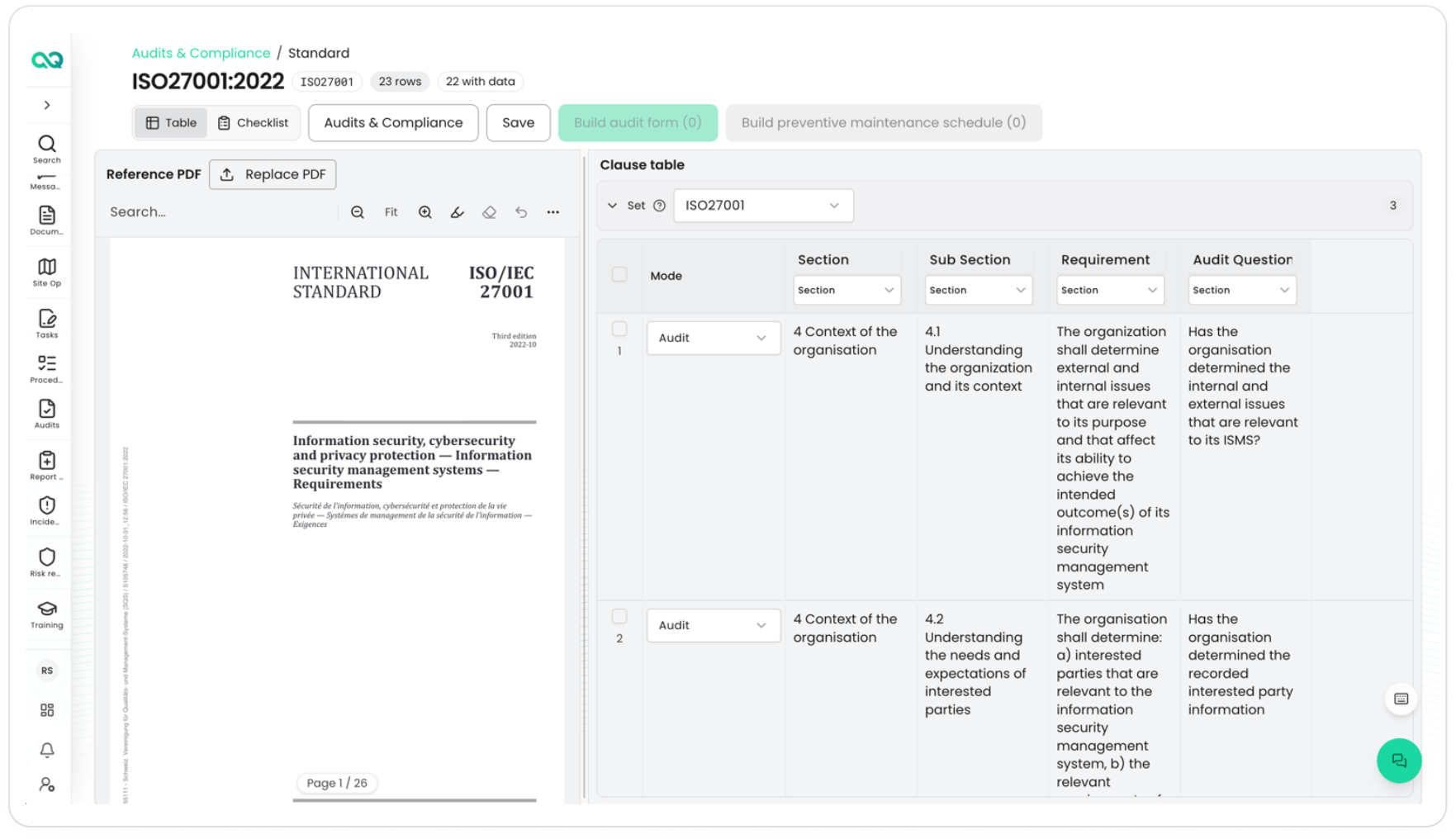Click Build preventive maintenance schedule (0) button
This screenshot has height=839, width=1456.
pyautogui.click(x=883, y=122)
